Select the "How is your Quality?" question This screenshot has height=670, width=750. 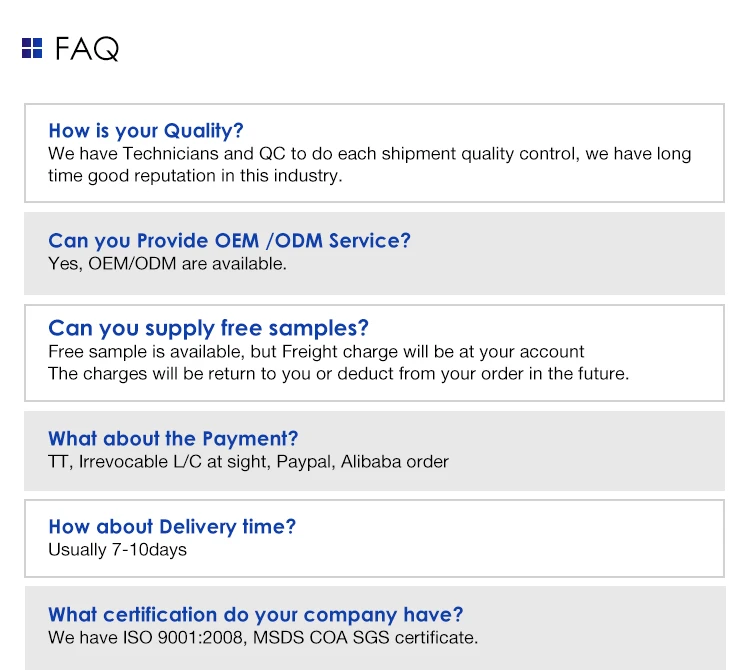click(146, 130)
